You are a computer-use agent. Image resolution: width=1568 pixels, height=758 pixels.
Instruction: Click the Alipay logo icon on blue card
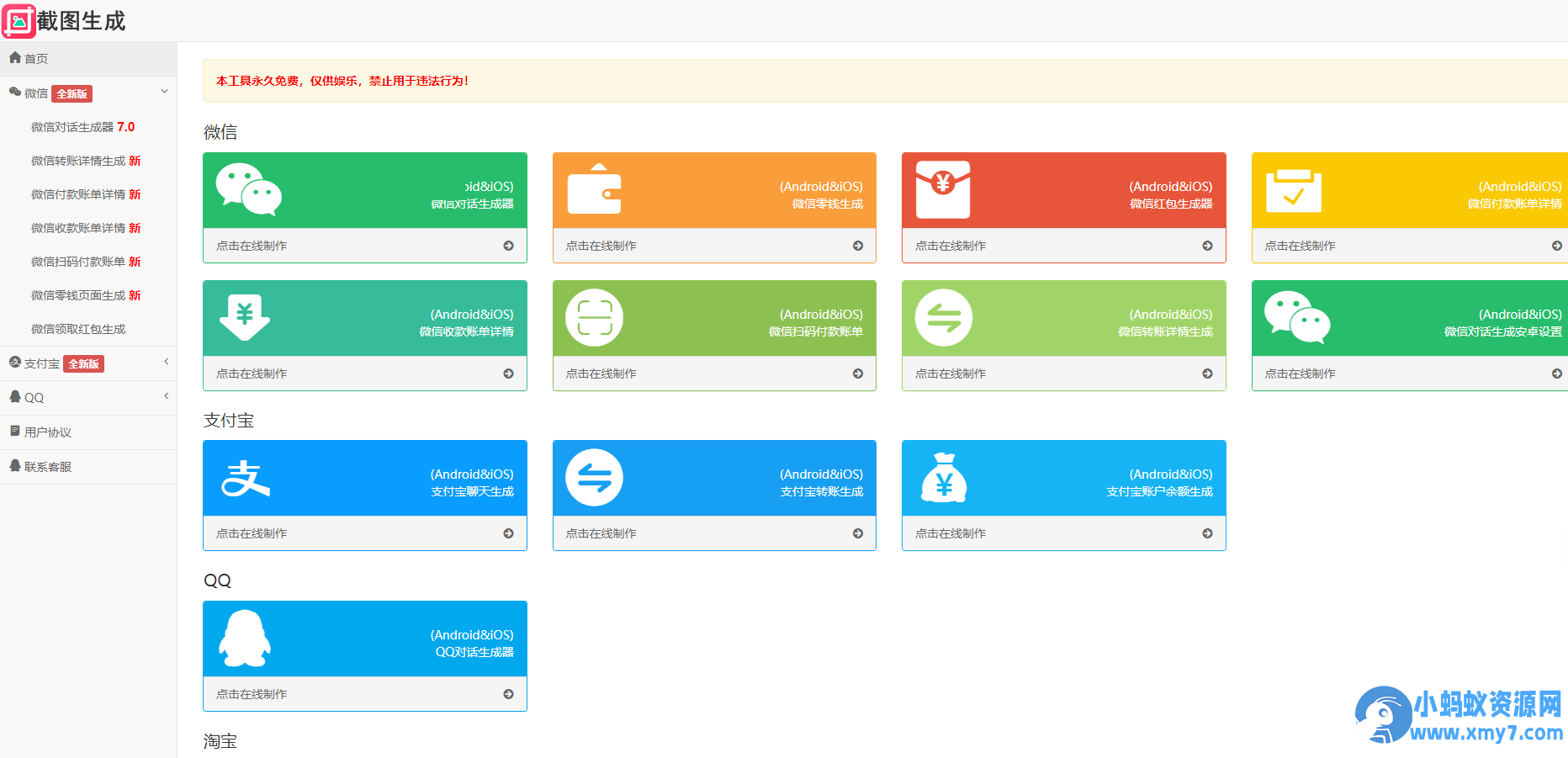(245, 478)
